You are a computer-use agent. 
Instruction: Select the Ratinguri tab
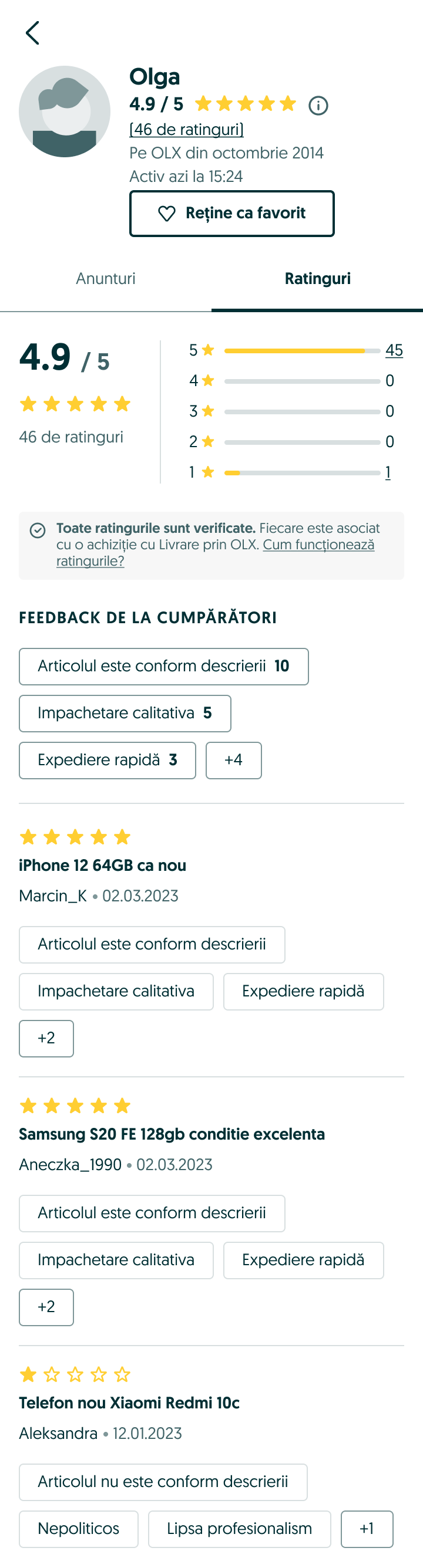tap(317, 279)
